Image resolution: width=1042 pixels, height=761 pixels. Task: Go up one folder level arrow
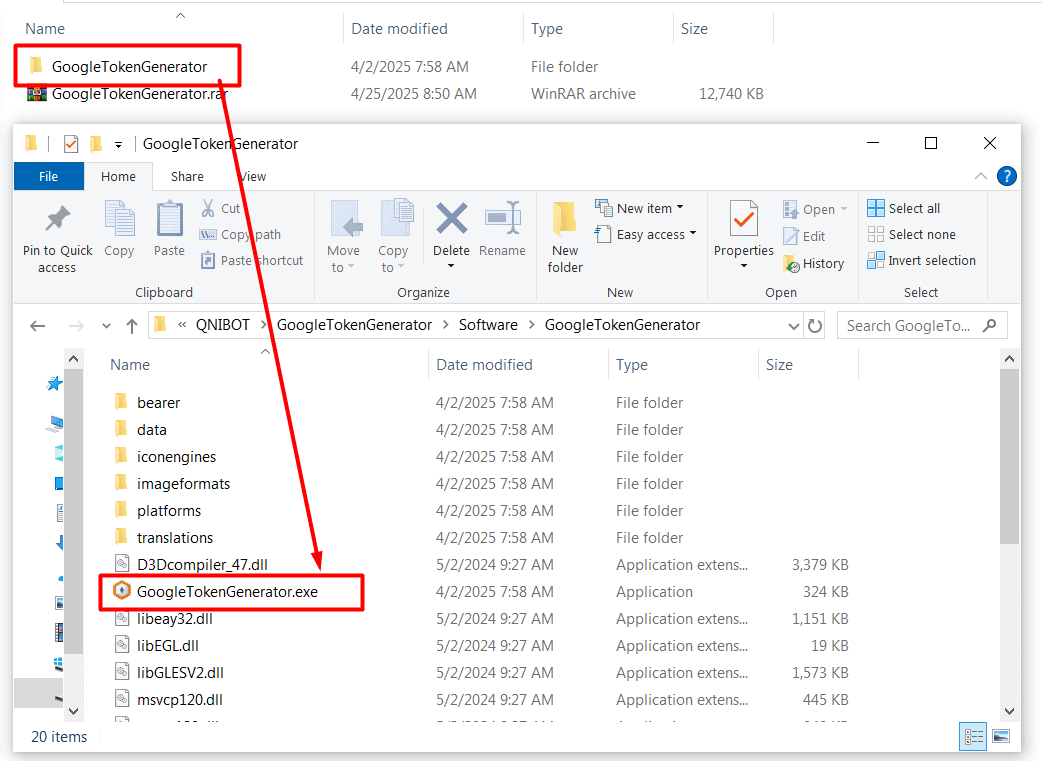[x=132, y=326]
